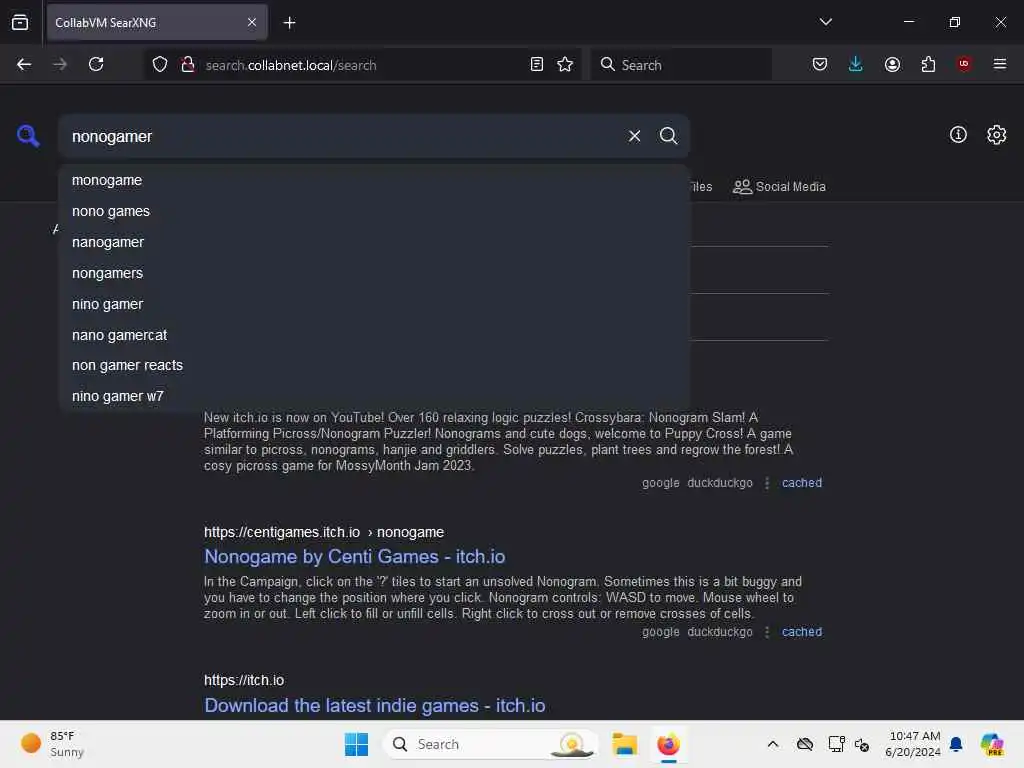Open the 85°F Sunny weather widget
This screenshot has width=1024, height=768.
click(53, 744)
